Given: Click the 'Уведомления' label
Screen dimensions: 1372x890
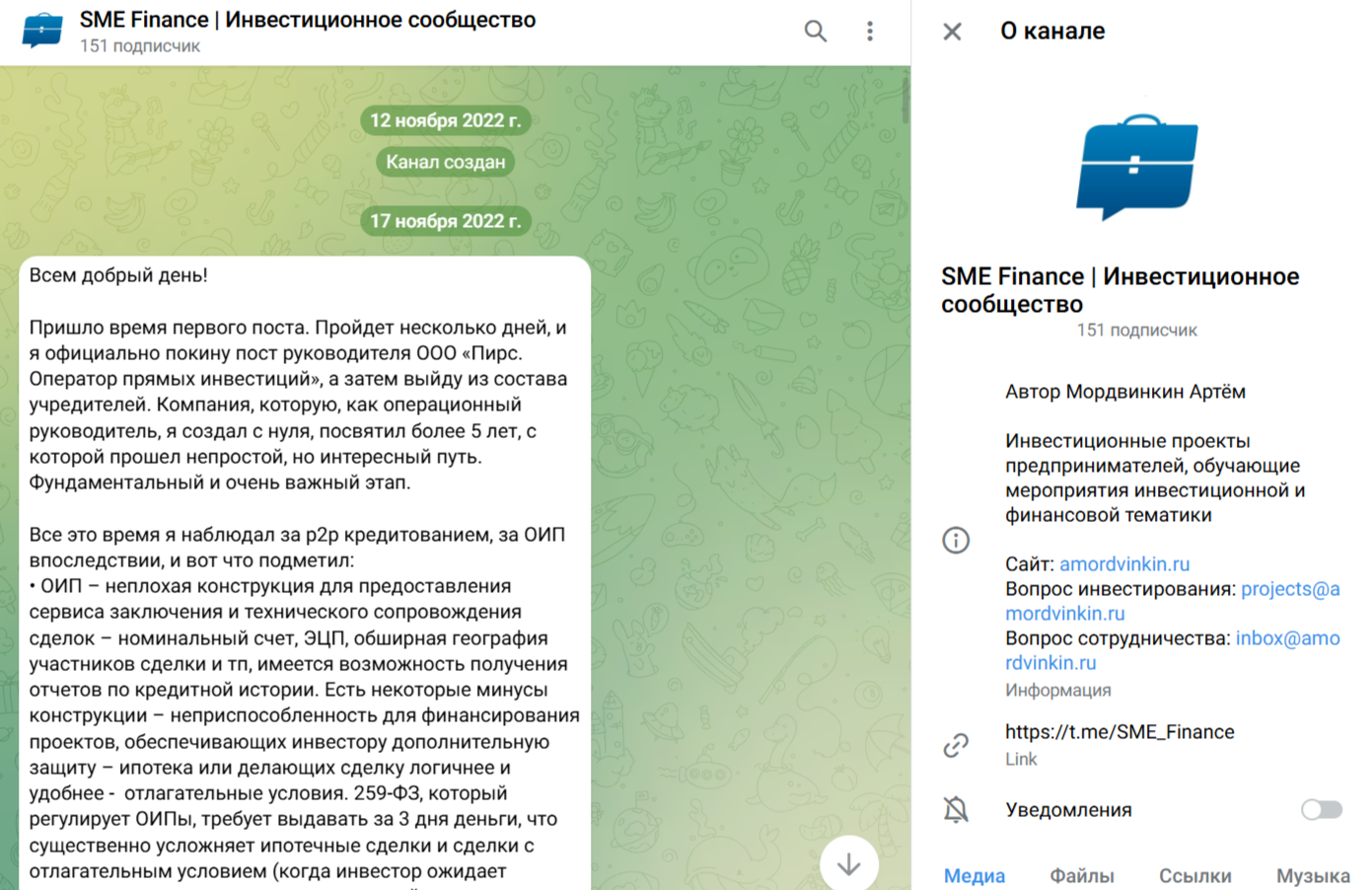Looking at the screenshot, I should pyautogui.click(x=1068, y=810).
